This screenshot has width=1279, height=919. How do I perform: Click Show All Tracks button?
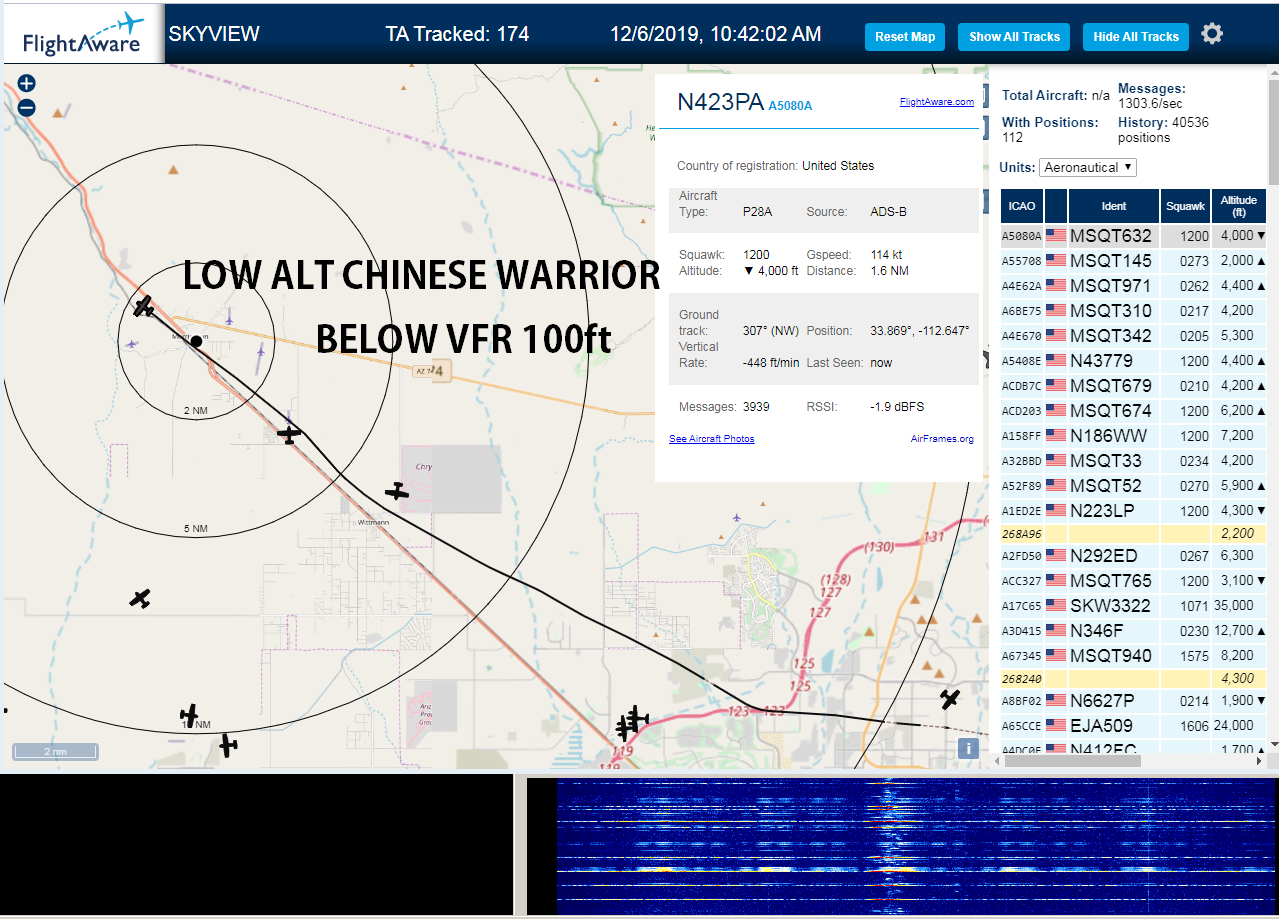tap(1014, 37)
